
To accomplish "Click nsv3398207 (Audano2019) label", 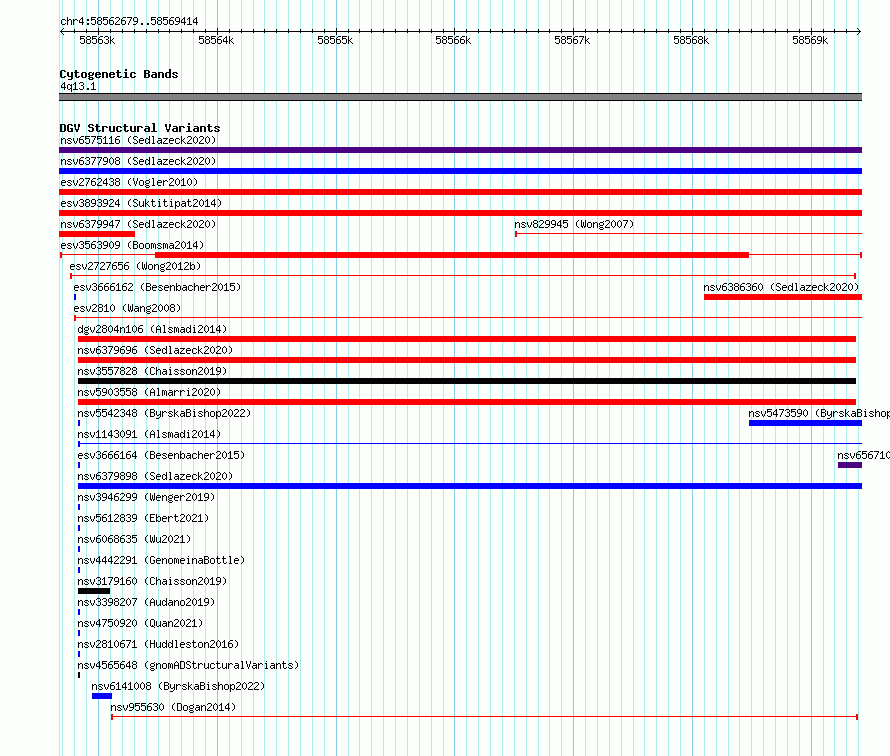I will [x=146, y=602].
